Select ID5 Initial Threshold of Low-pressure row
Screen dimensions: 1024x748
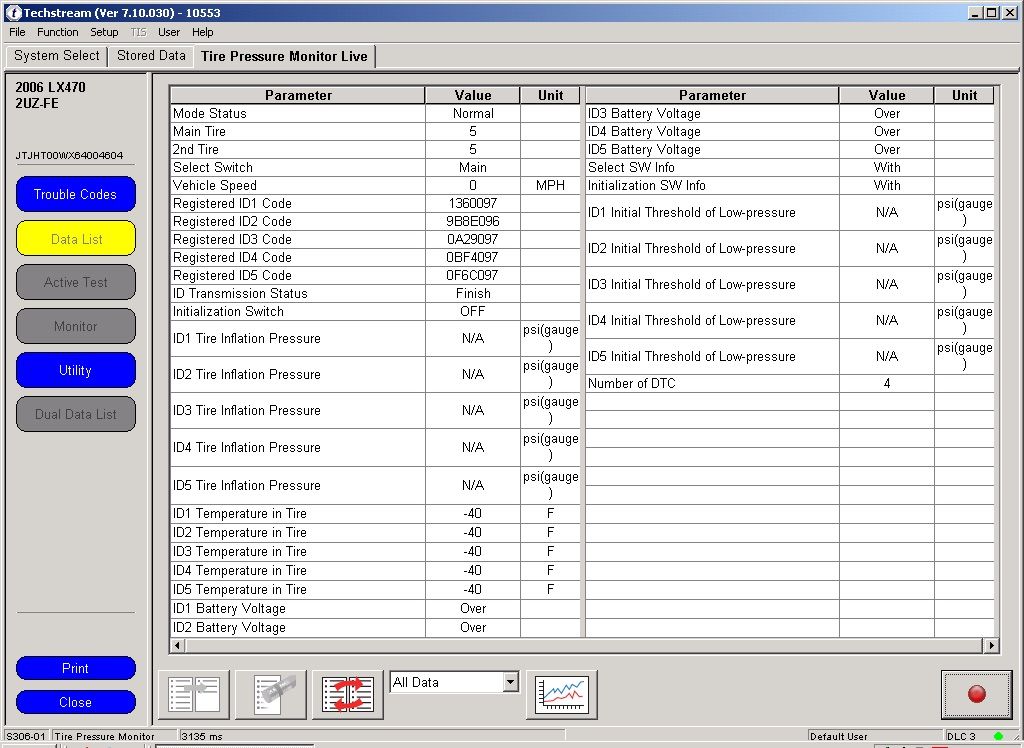tap(790, 356)
